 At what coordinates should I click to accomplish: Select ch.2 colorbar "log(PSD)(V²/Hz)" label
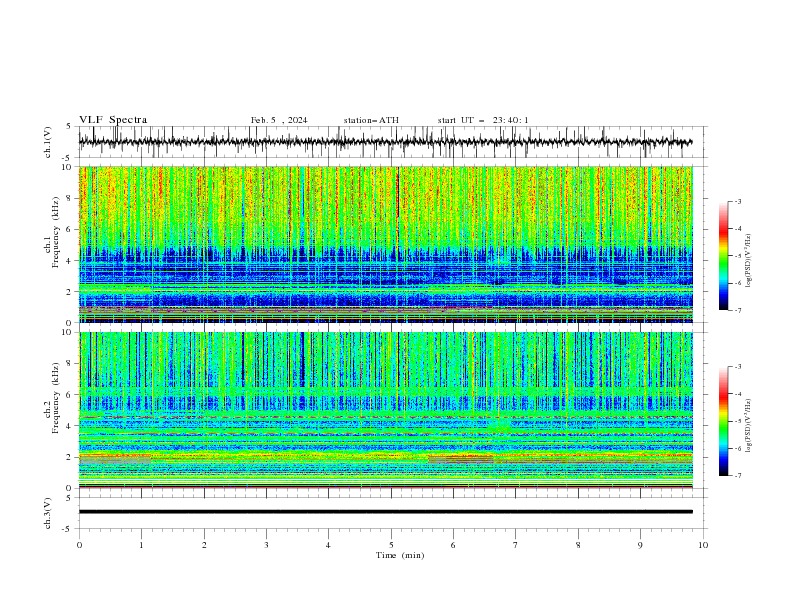[x=749, y=426]
